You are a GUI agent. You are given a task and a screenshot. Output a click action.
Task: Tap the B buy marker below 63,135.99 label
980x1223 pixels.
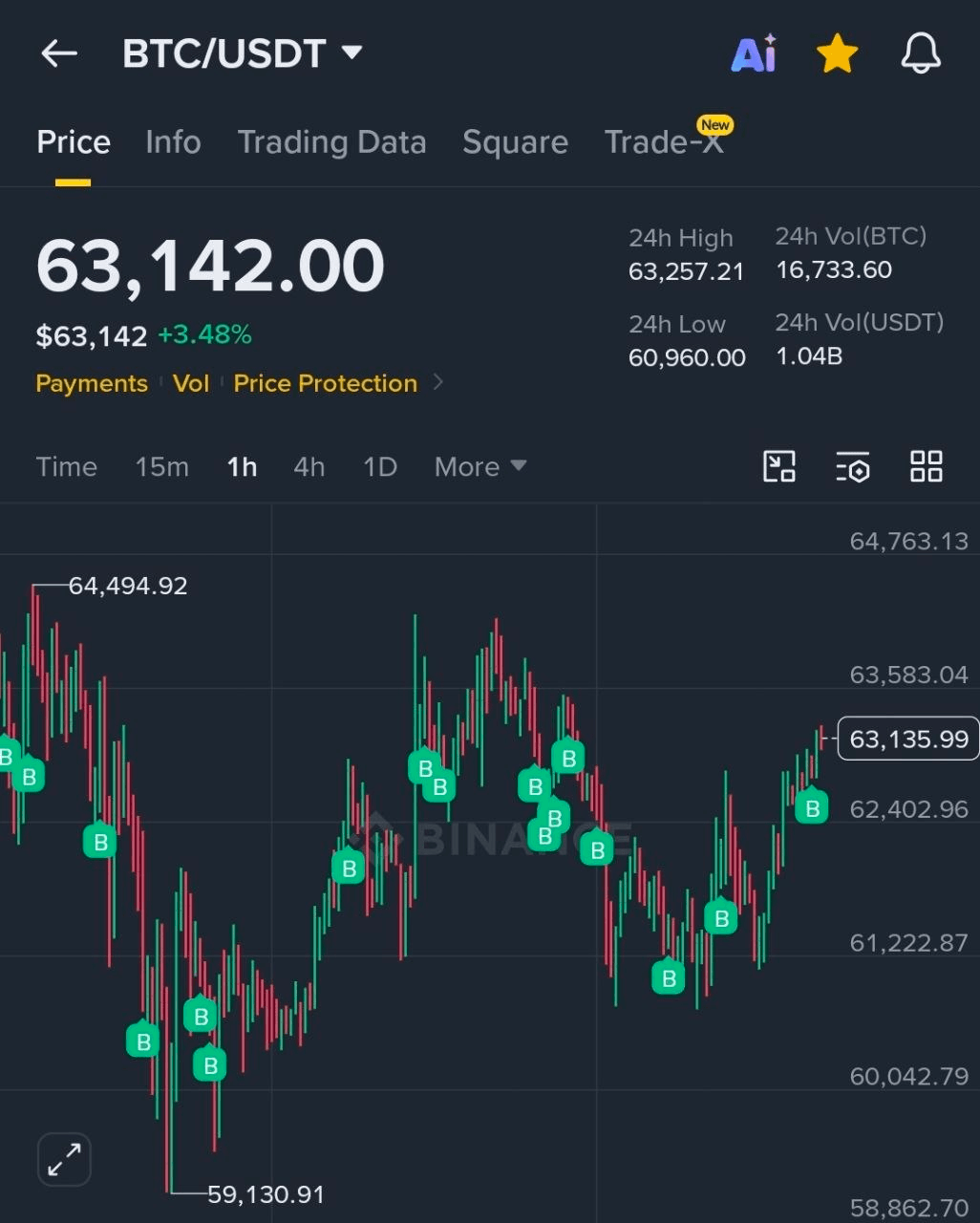812,807
